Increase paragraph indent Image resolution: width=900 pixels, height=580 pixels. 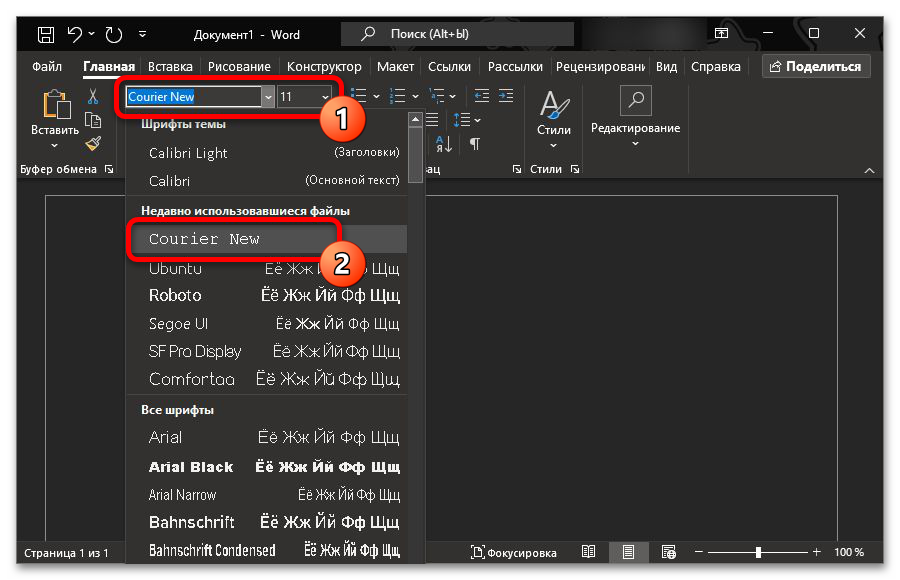tap(506, 96)
